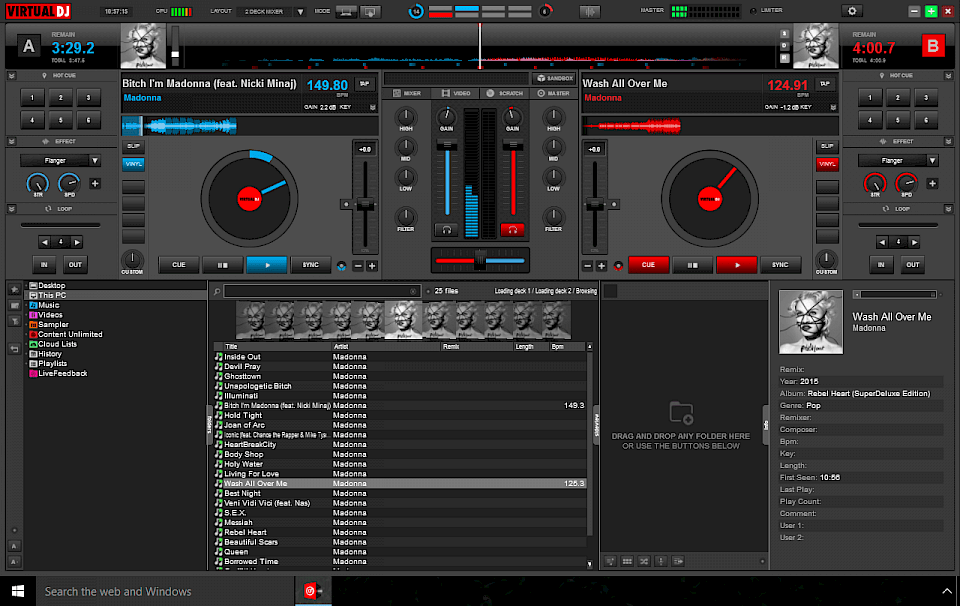Click deck A blue volume fader
This screenshot has width=960, height=606.
(447, 146)
